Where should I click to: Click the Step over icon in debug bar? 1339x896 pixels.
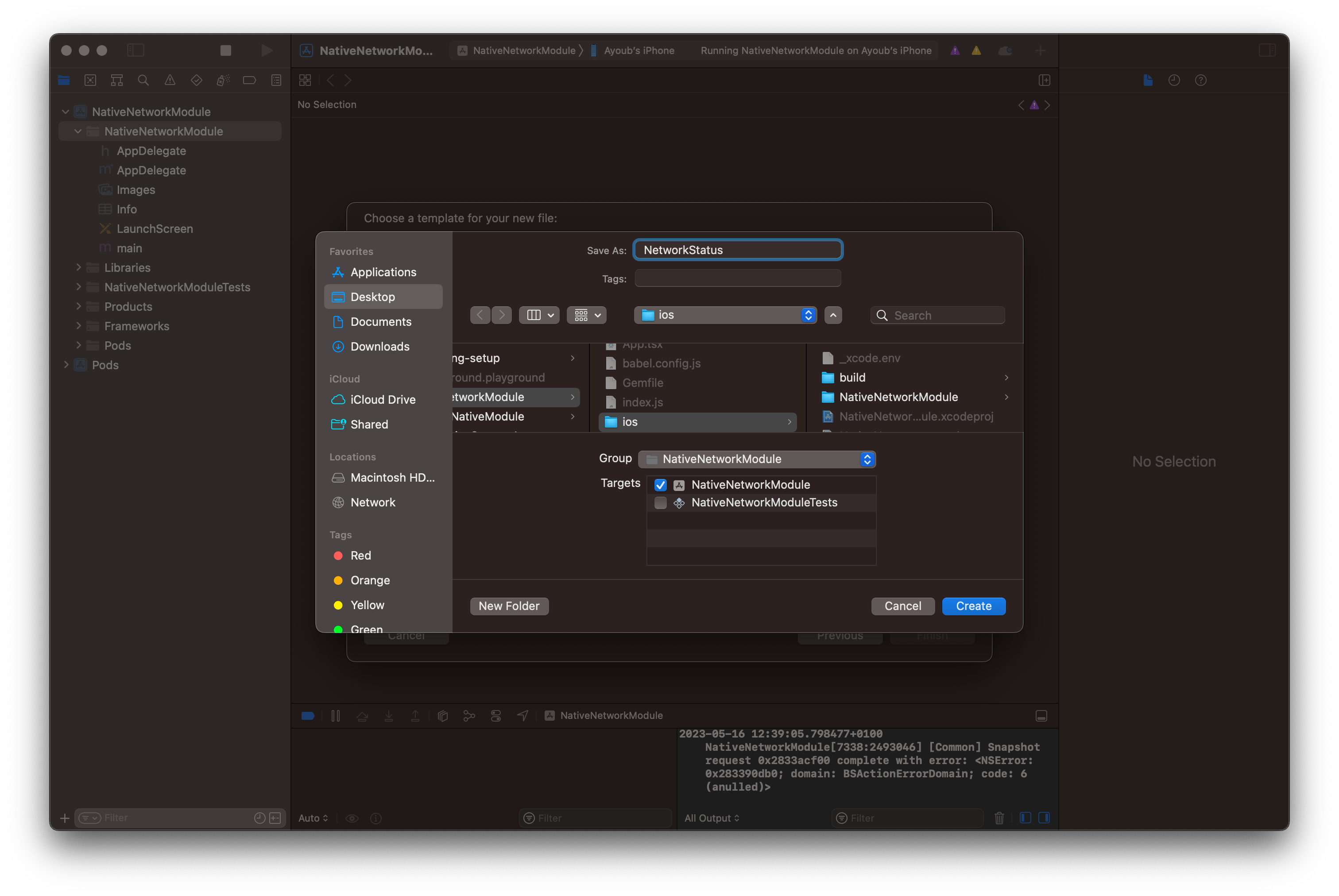(x=362, y=715)
